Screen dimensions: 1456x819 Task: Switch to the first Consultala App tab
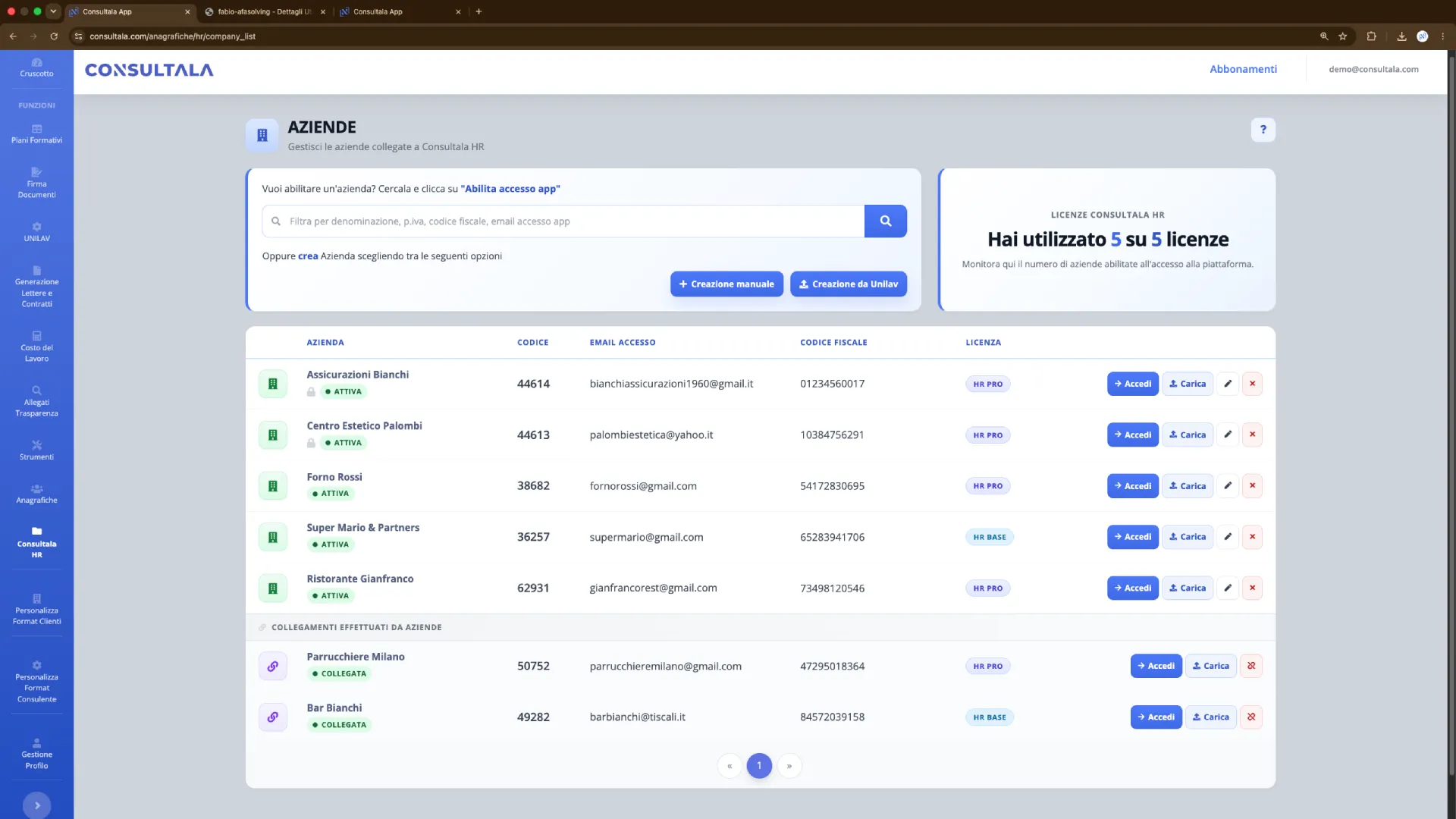click(129, 11)
